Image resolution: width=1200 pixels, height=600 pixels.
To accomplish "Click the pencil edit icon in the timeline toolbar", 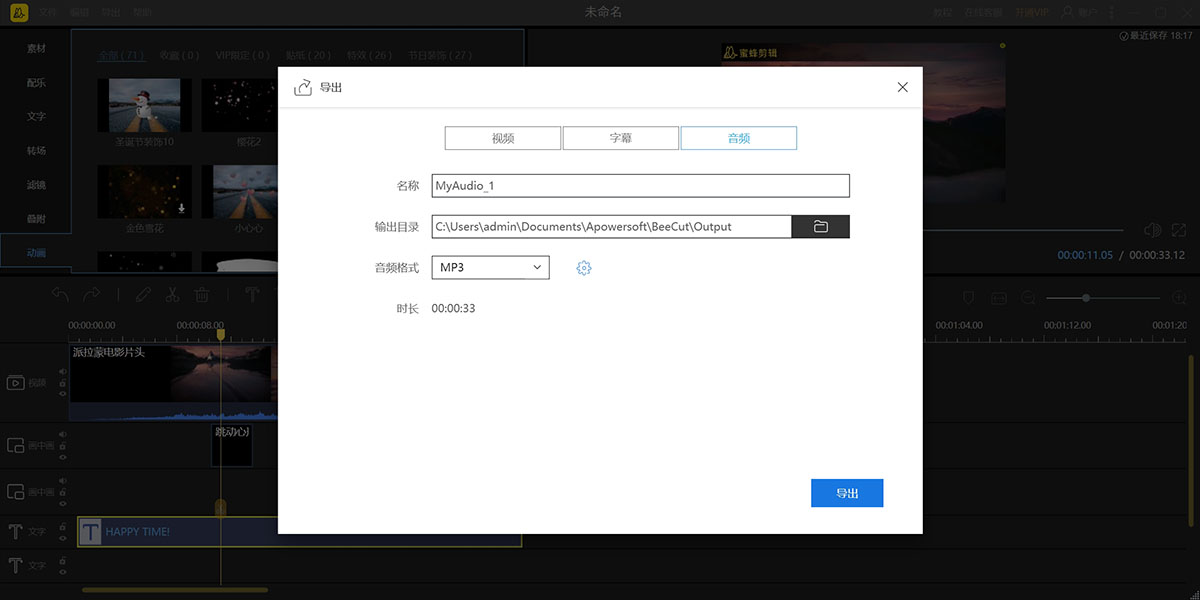I will coord(143,295).
